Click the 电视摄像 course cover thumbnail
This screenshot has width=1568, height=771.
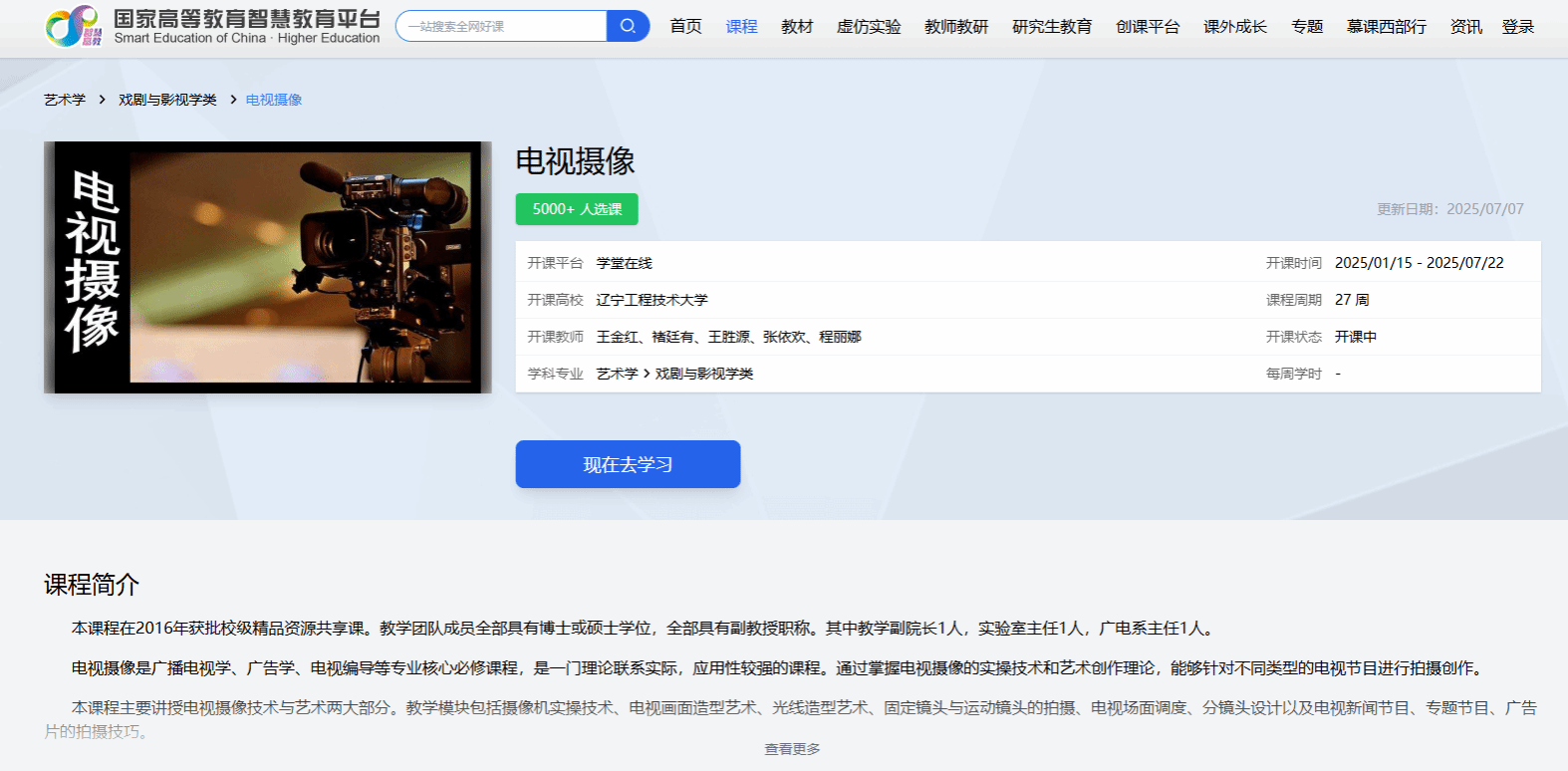click(x=268, y=267)
